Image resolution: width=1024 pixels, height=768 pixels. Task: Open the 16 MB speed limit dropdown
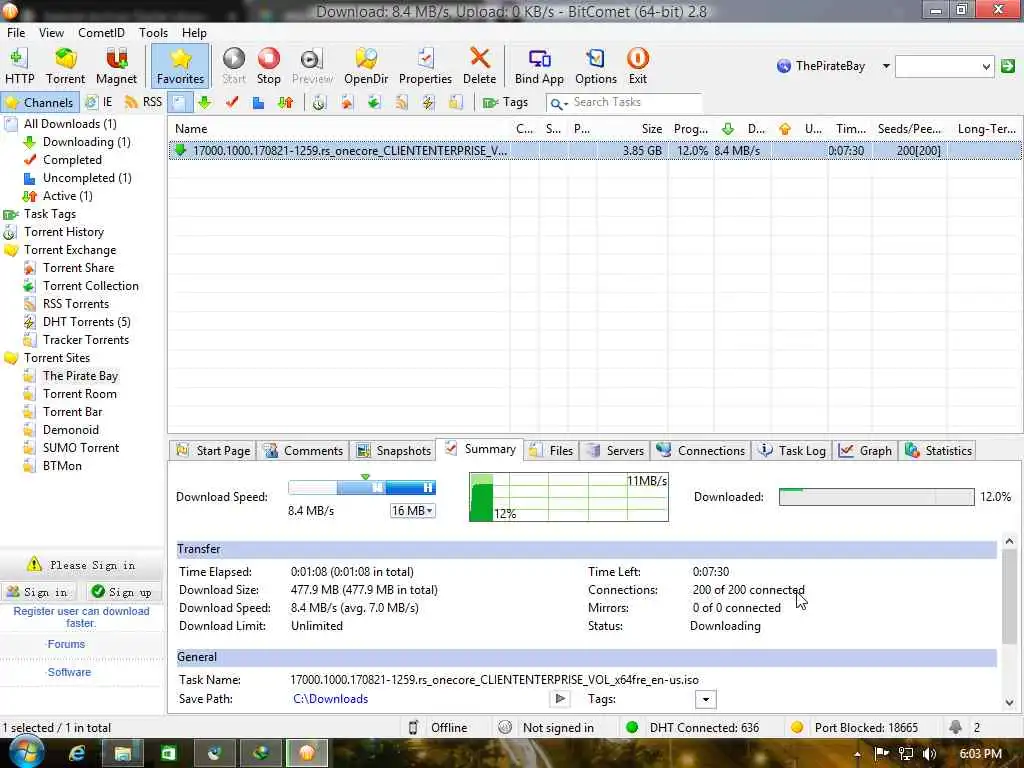(x=412, y=511)
